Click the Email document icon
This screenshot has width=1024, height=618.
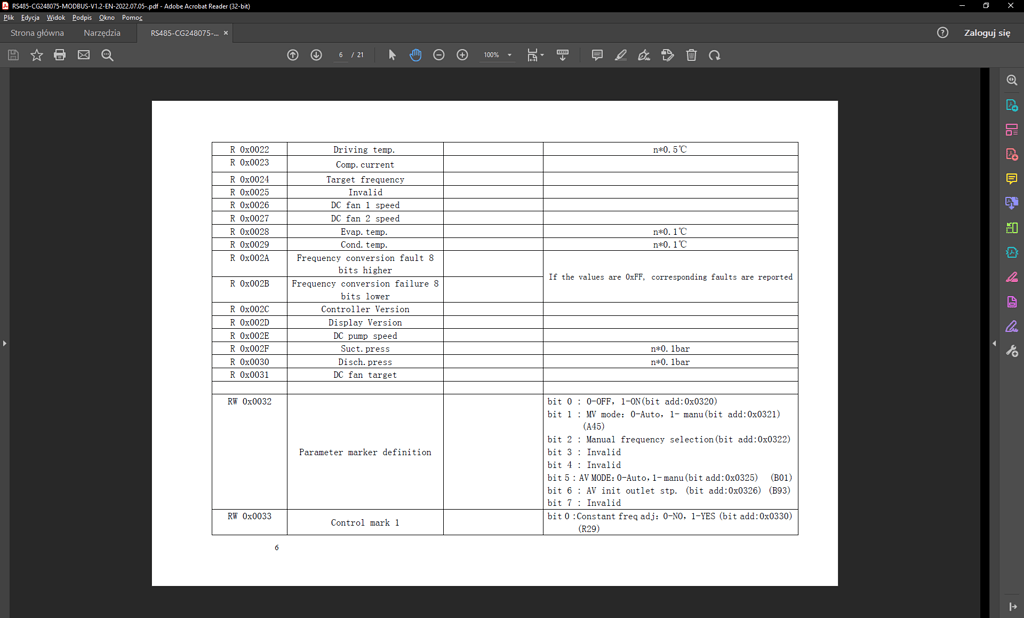tap(83, 55)
